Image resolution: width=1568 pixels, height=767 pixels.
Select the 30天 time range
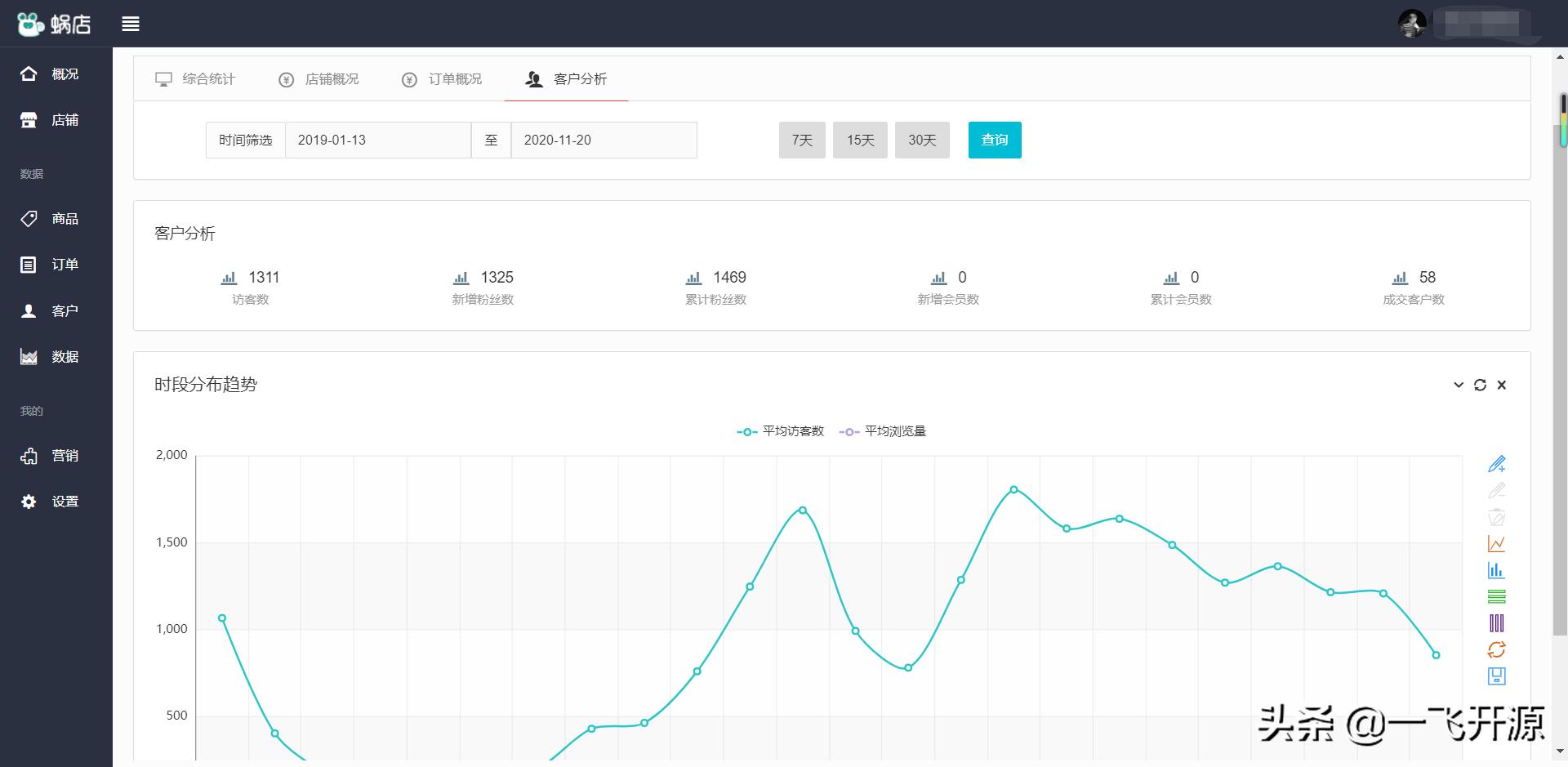coord(922,140)
